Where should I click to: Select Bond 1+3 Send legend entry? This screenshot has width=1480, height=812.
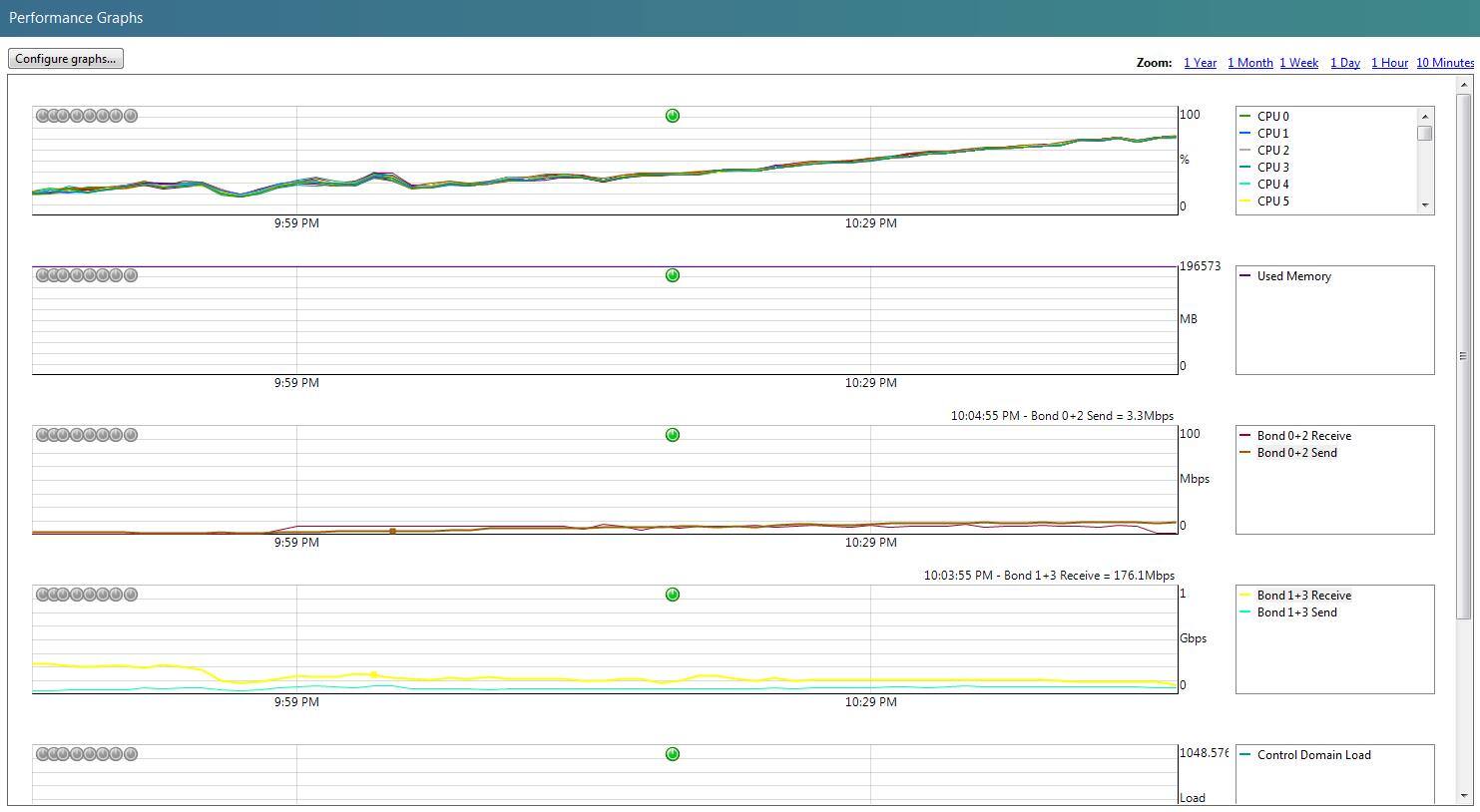pyautogui.click(x=1296, y=612)
